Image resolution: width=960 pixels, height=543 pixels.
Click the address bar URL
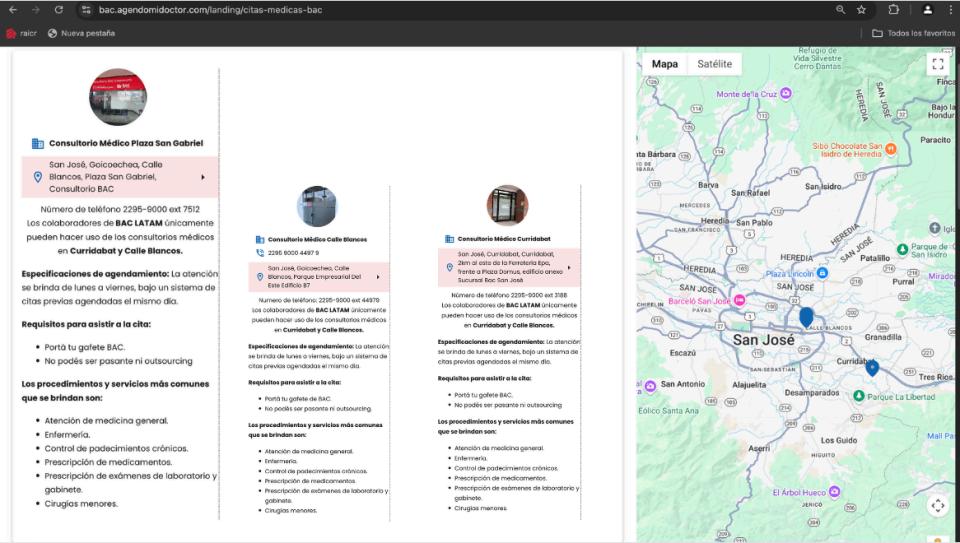pyautogui.click(x=211, y=10)
